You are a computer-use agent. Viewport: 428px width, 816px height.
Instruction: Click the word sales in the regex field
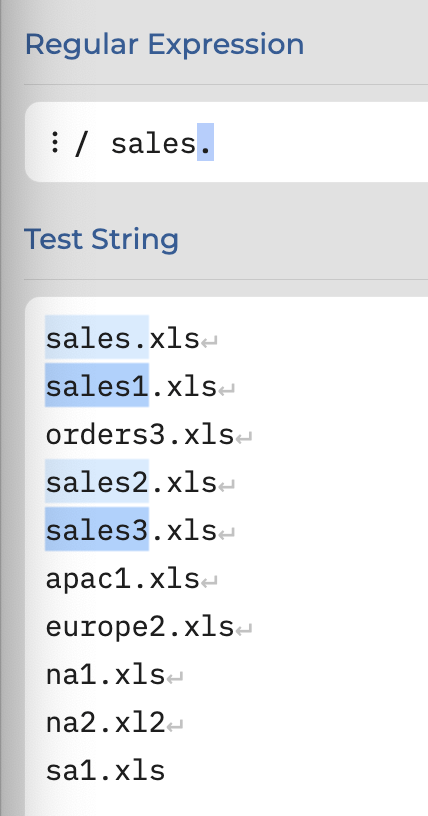[154, 144]
